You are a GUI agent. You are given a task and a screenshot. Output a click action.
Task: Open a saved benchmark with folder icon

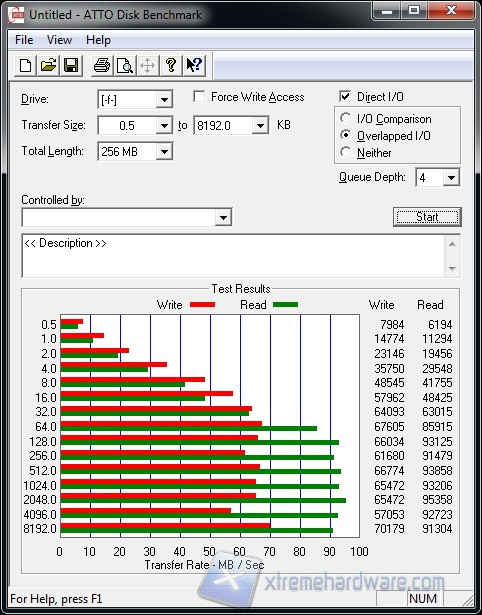(48, 65)
